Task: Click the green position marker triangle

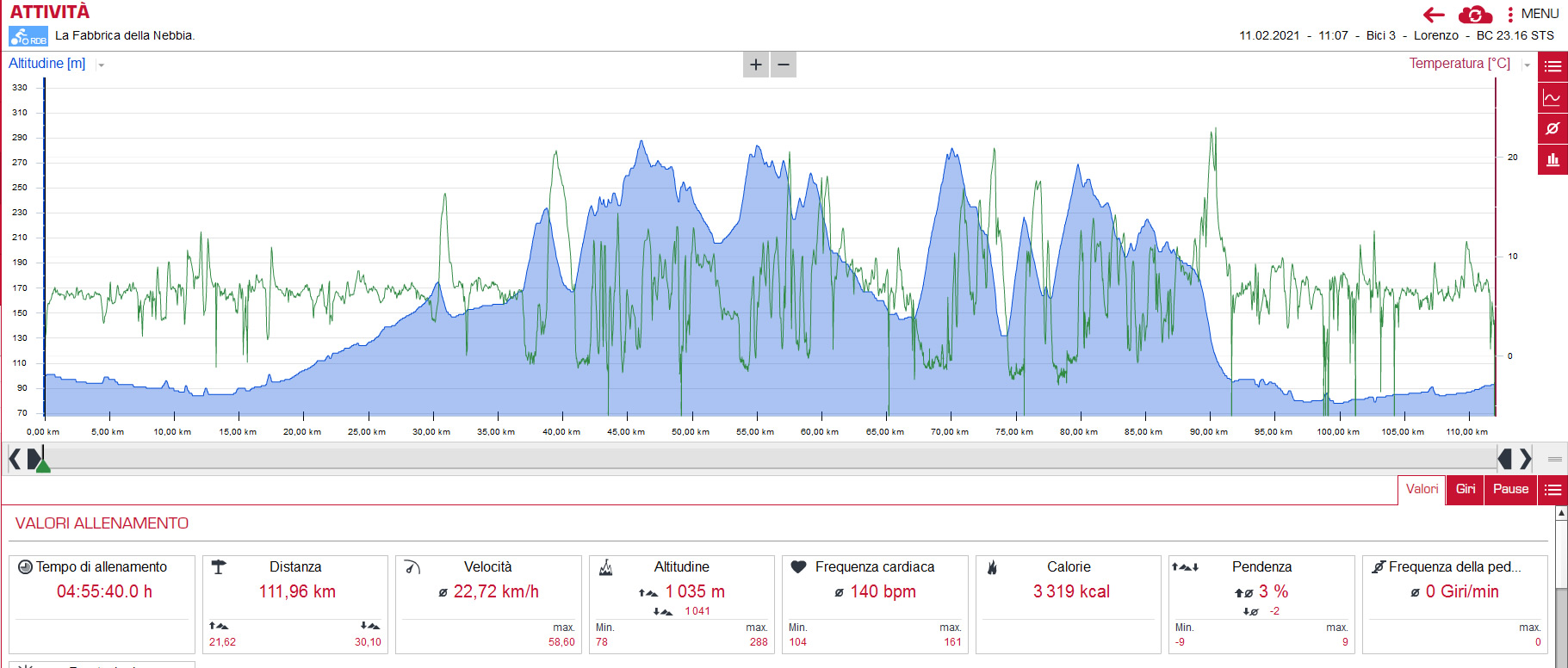Action: pyautogui.click(x=43, y=466)
